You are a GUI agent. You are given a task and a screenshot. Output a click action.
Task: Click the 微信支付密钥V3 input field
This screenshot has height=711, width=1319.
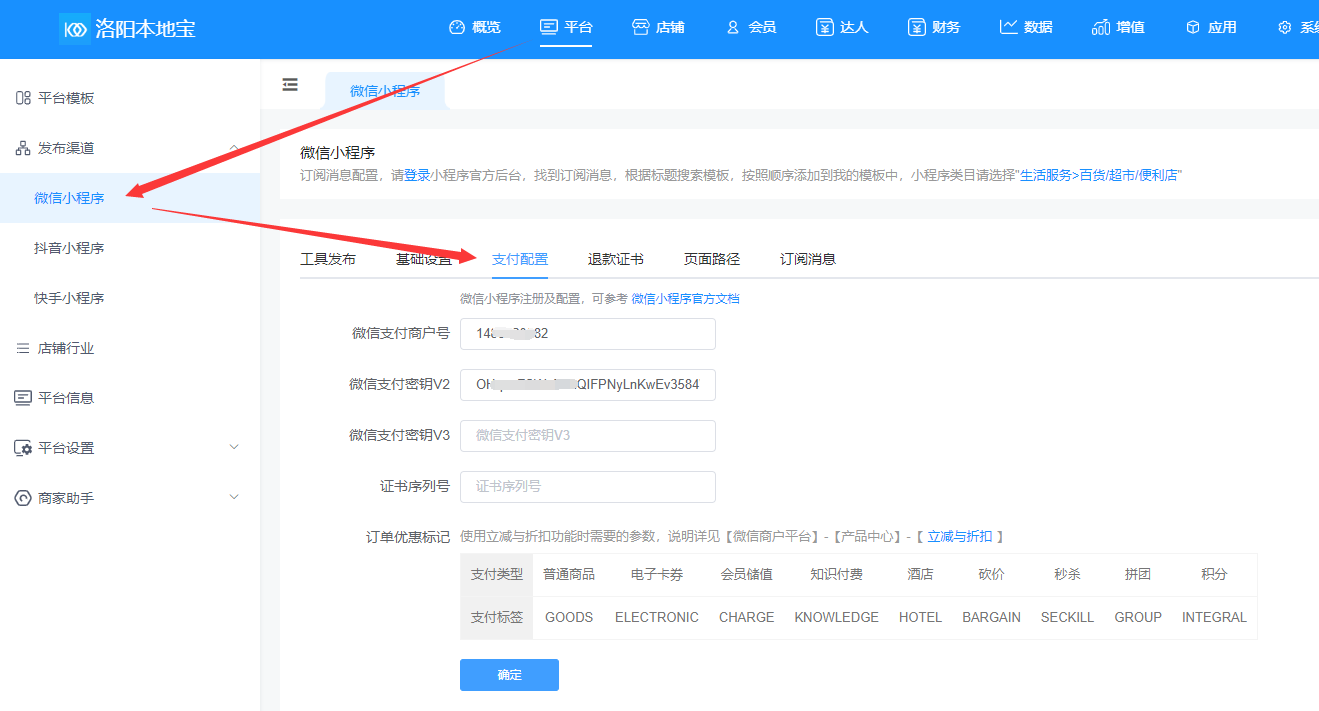pos(588,436)
